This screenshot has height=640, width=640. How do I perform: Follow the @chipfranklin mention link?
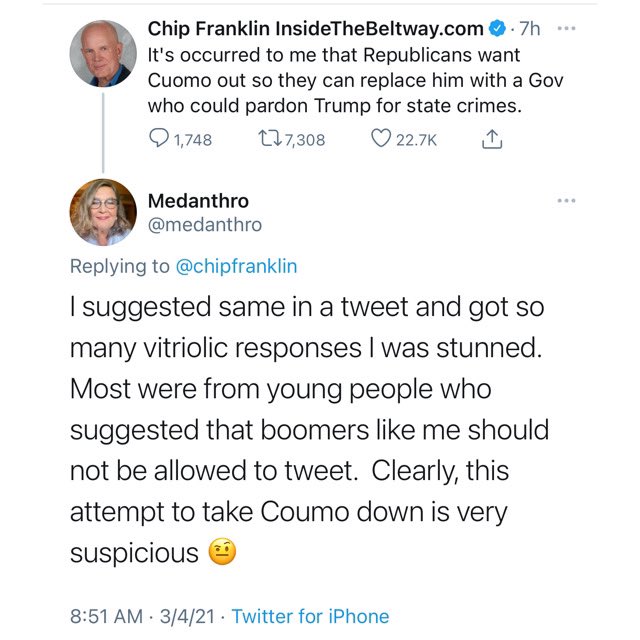pos(237,266)
